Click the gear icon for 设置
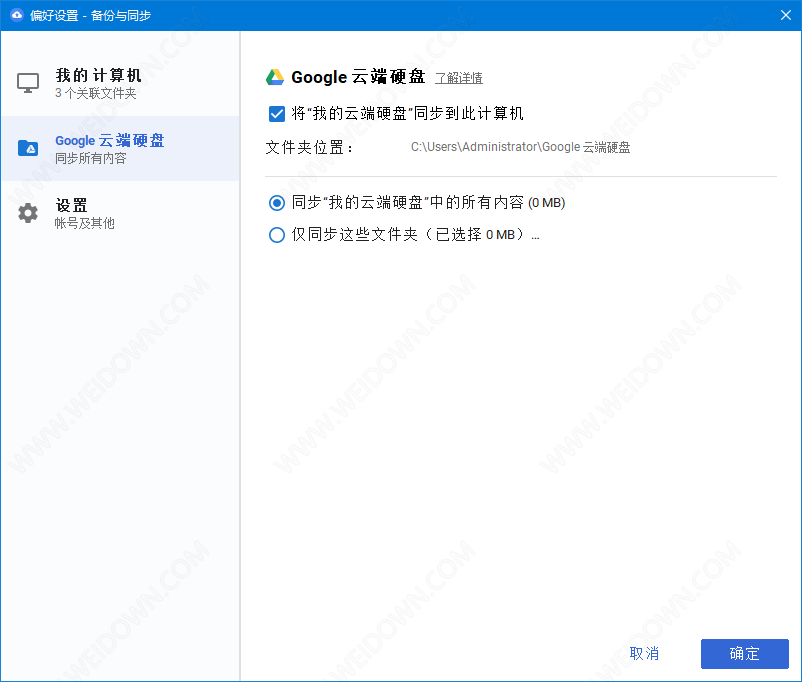802x682 pixels. click(x=28, y=213)
